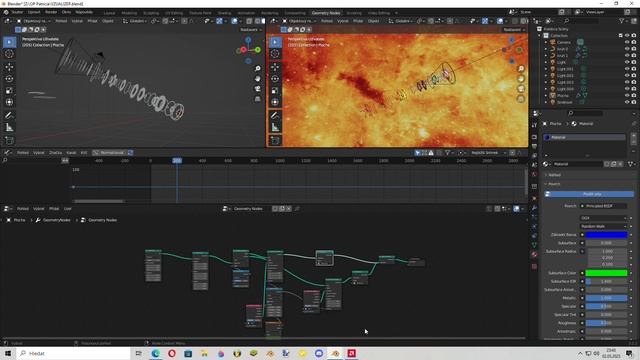Toggle the Použít uzly use-nodes button
The width and height of the screenshot is (640, 360).
(589, 194)
